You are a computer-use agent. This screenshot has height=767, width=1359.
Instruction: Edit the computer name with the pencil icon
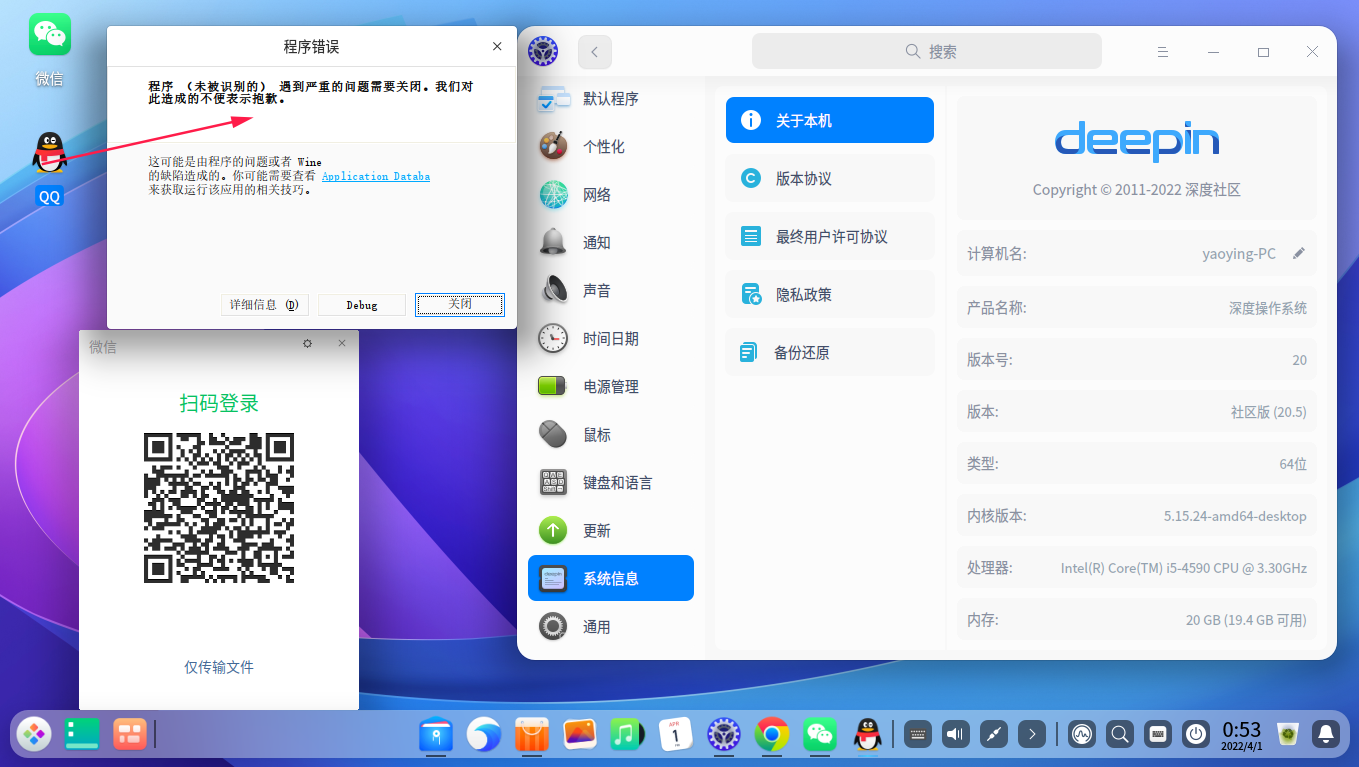pyautogui.click(x=1299, y=253)
